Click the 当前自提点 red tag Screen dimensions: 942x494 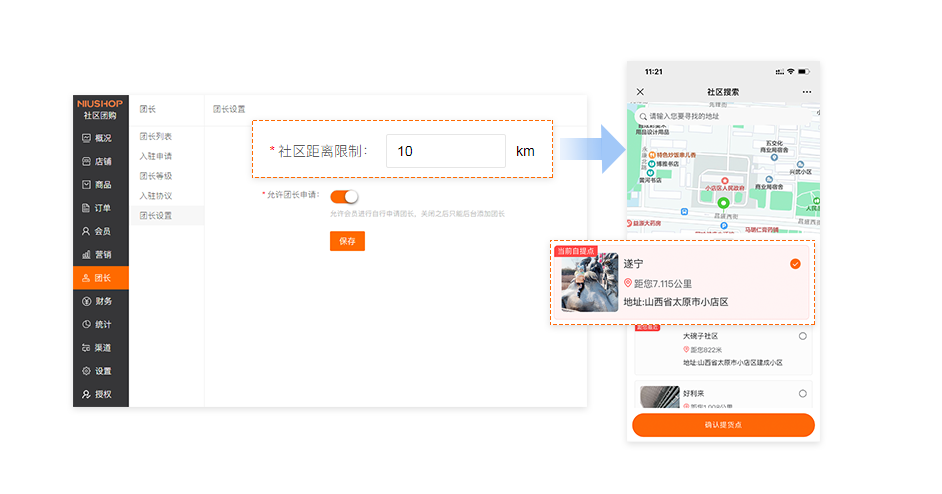point(576,251)
